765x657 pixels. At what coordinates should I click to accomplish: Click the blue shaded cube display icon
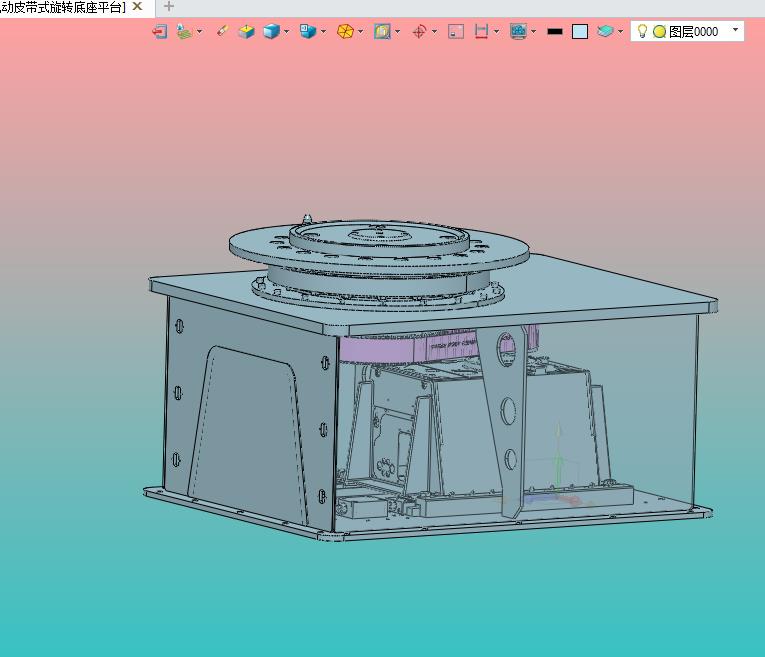pos(271,32)
